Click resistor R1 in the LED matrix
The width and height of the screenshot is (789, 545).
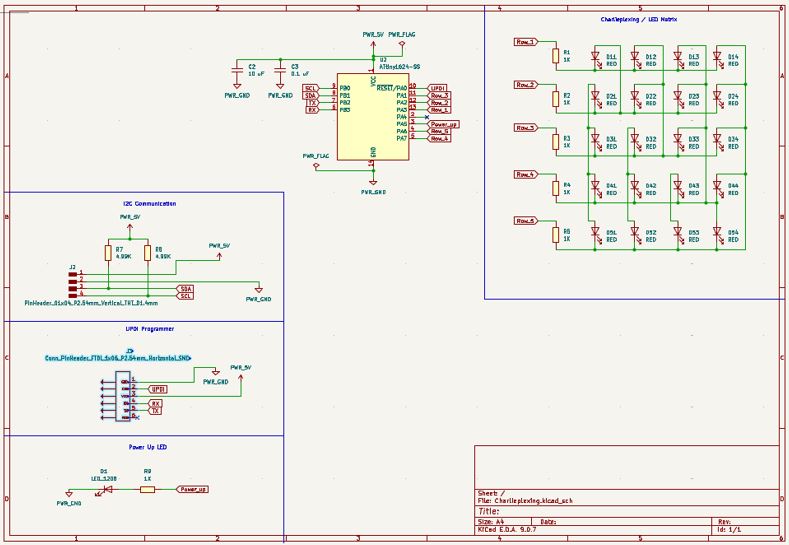pos(556,56)
